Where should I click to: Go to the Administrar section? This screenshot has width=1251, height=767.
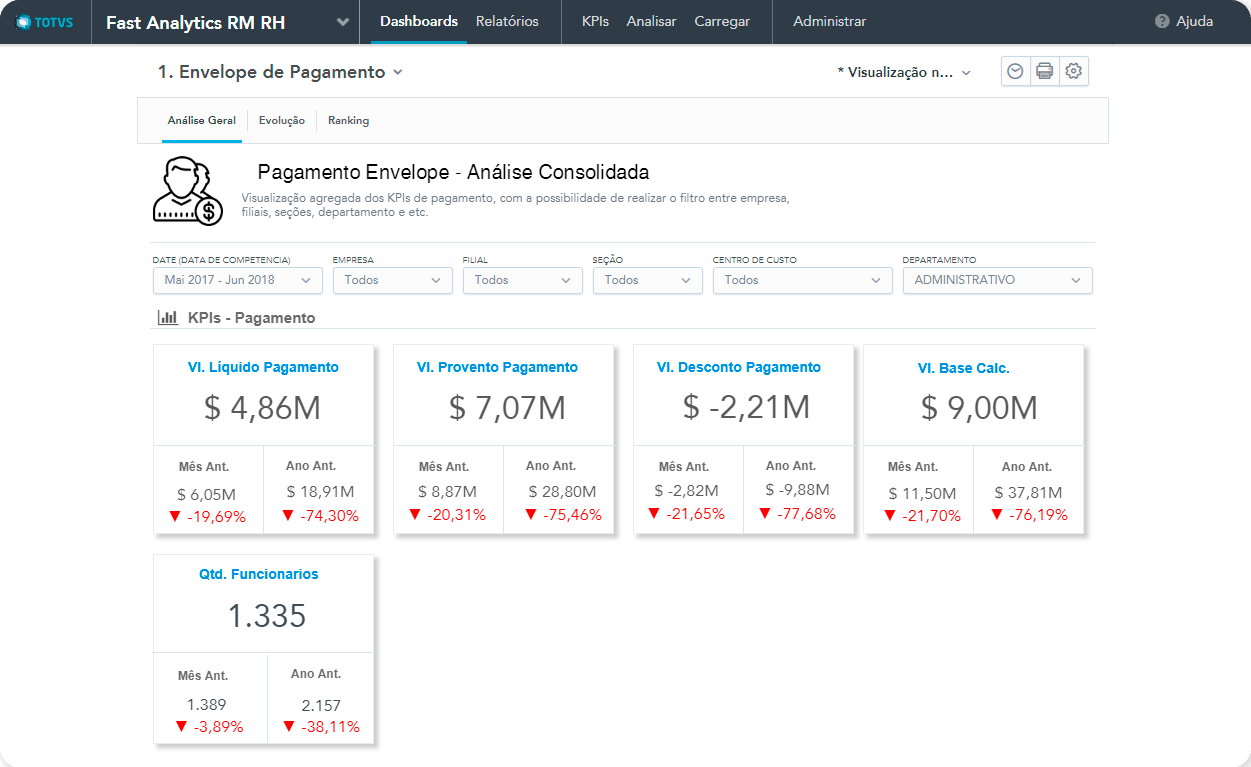tap(829, 21)
